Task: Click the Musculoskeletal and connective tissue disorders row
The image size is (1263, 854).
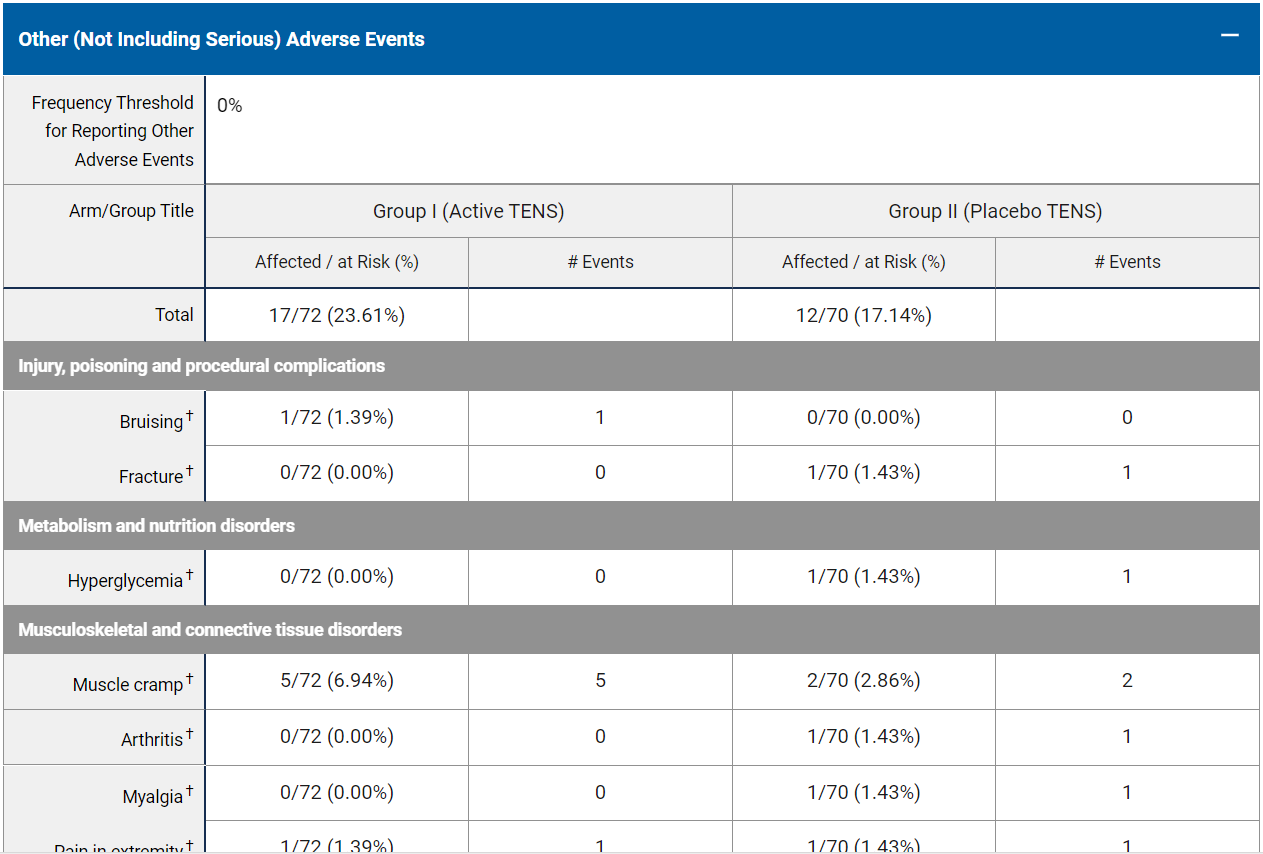Action: tap(631, 630)
